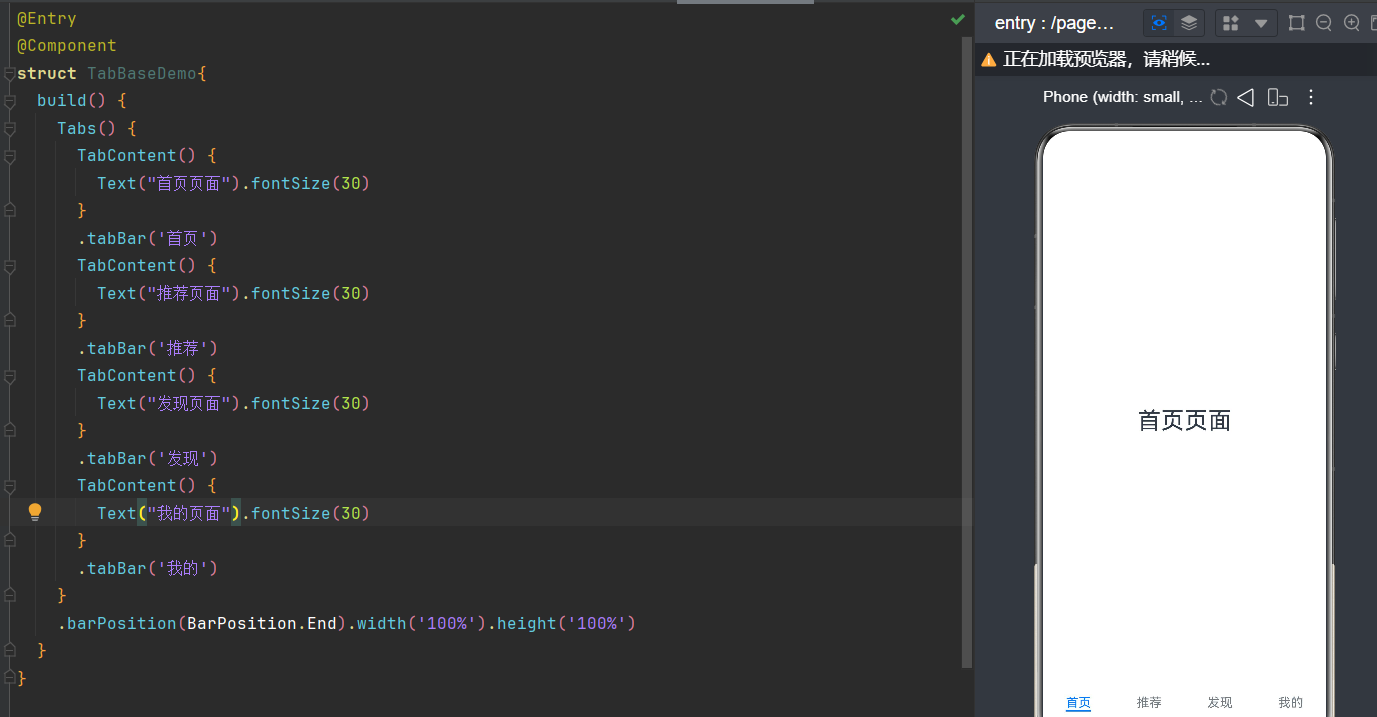Fold the build() method
This screenshot has height=717, width=1377.
point(9,100)
